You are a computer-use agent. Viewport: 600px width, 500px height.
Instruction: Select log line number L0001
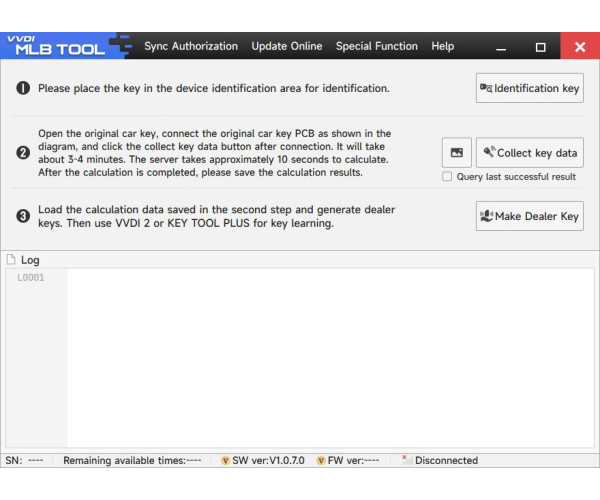(31, 277)
